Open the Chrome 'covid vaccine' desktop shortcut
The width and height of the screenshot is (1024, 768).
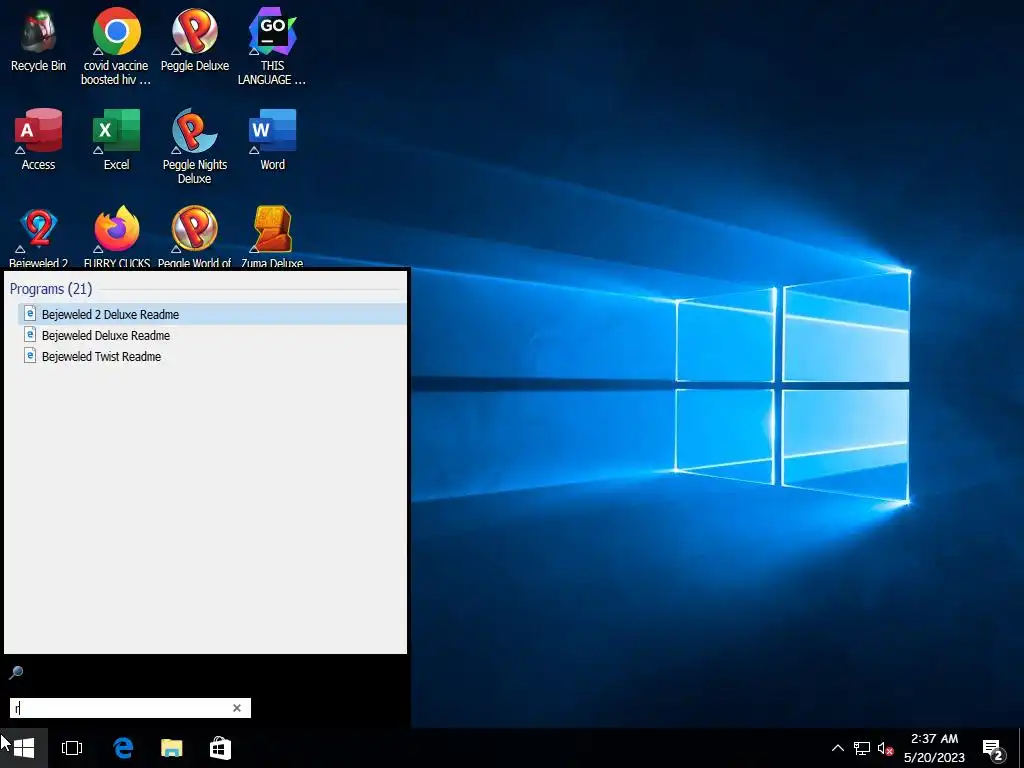[x=116, y=46]
